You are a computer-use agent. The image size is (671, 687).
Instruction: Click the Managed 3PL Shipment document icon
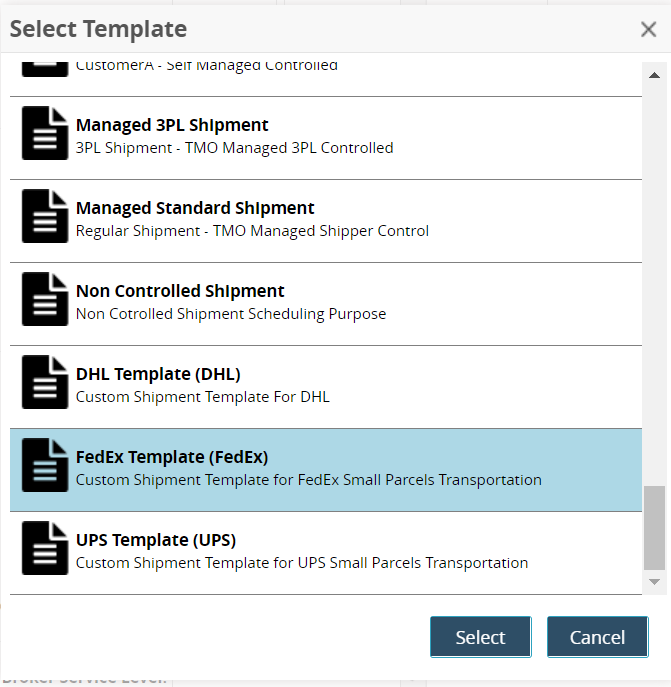(46, 134)
